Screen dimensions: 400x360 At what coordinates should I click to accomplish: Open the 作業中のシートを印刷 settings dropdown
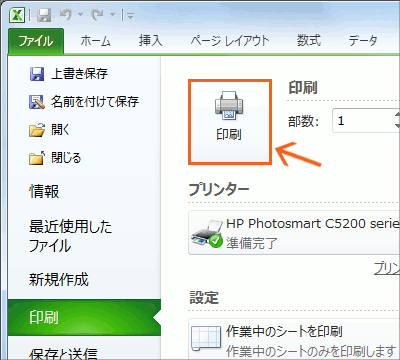point(294,339)
